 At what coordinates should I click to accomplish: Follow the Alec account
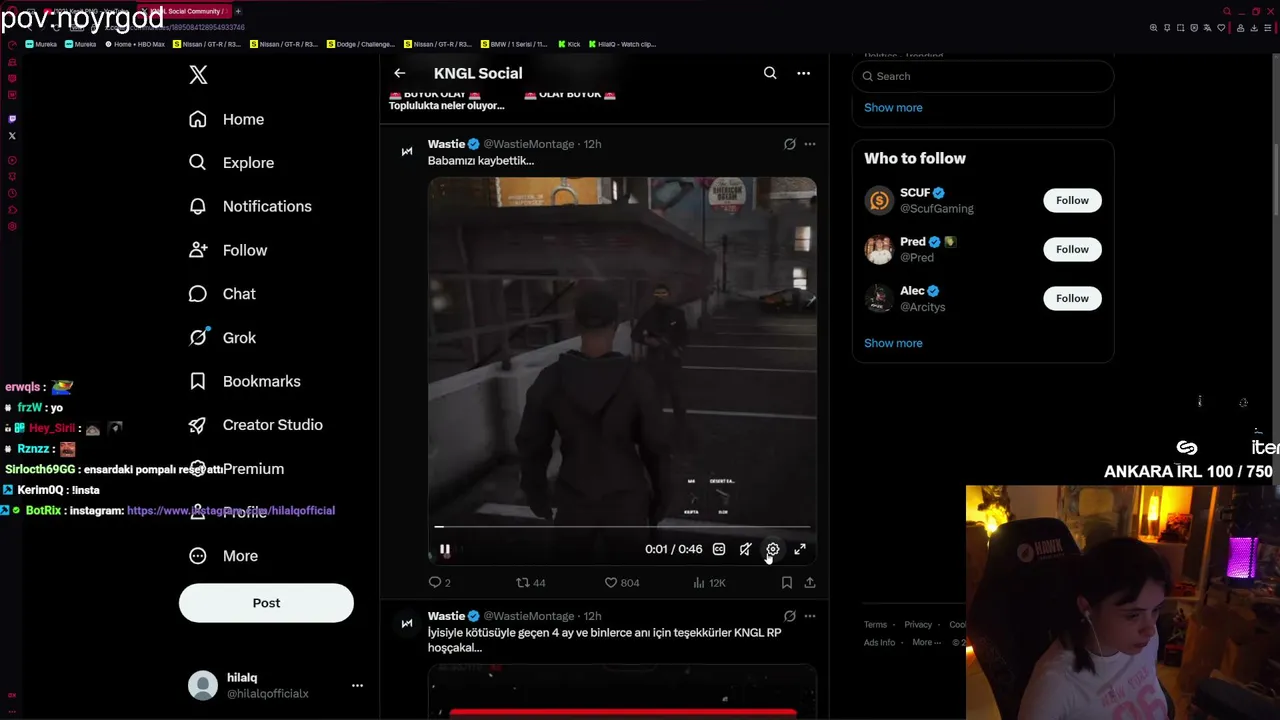(1072, 298)
